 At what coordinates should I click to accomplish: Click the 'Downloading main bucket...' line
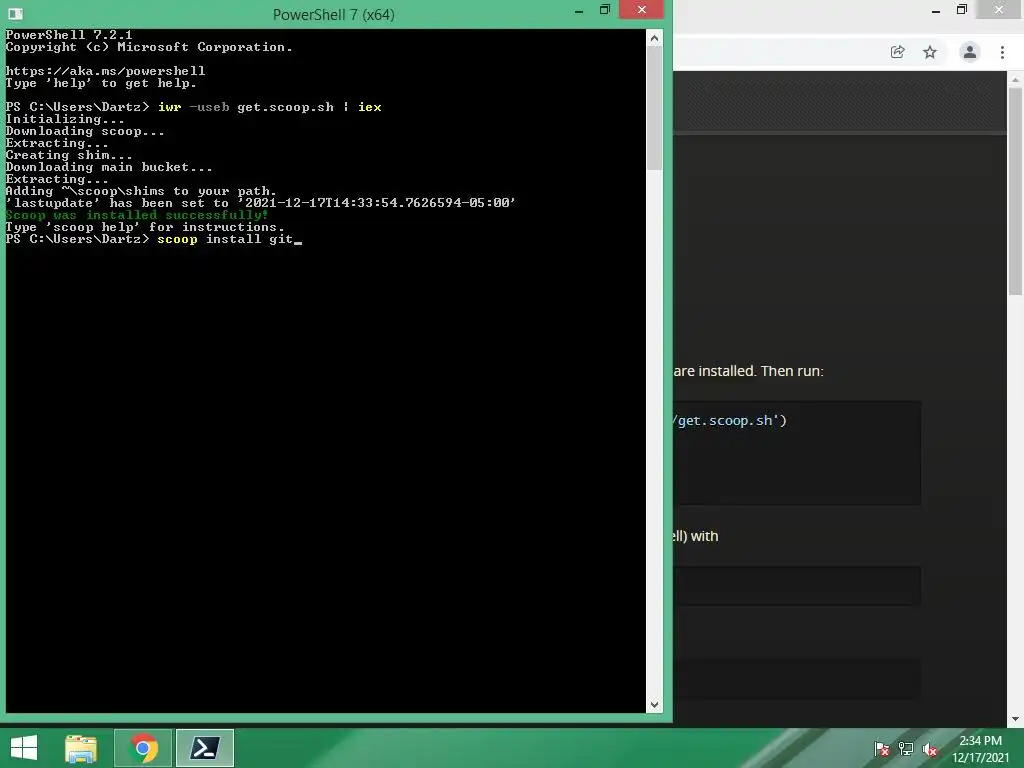point(108,167)
